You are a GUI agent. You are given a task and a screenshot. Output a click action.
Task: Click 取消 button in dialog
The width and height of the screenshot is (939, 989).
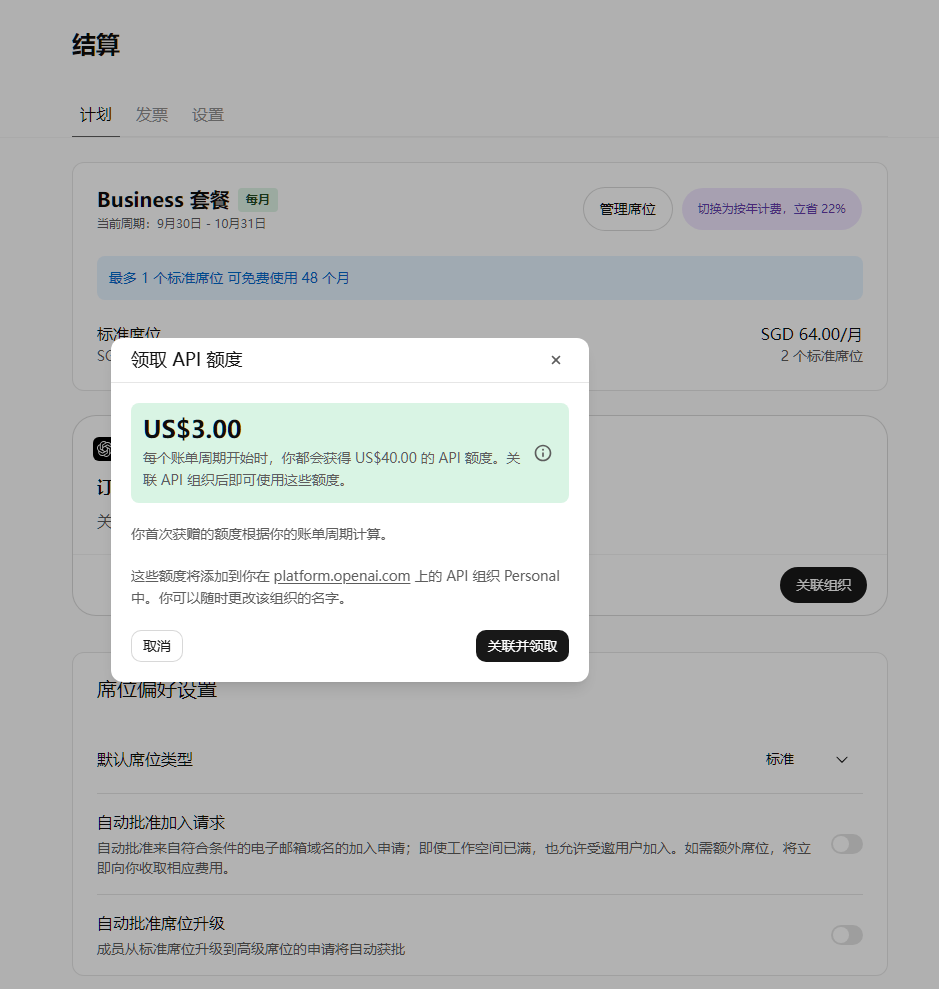(x=157, y=646)
